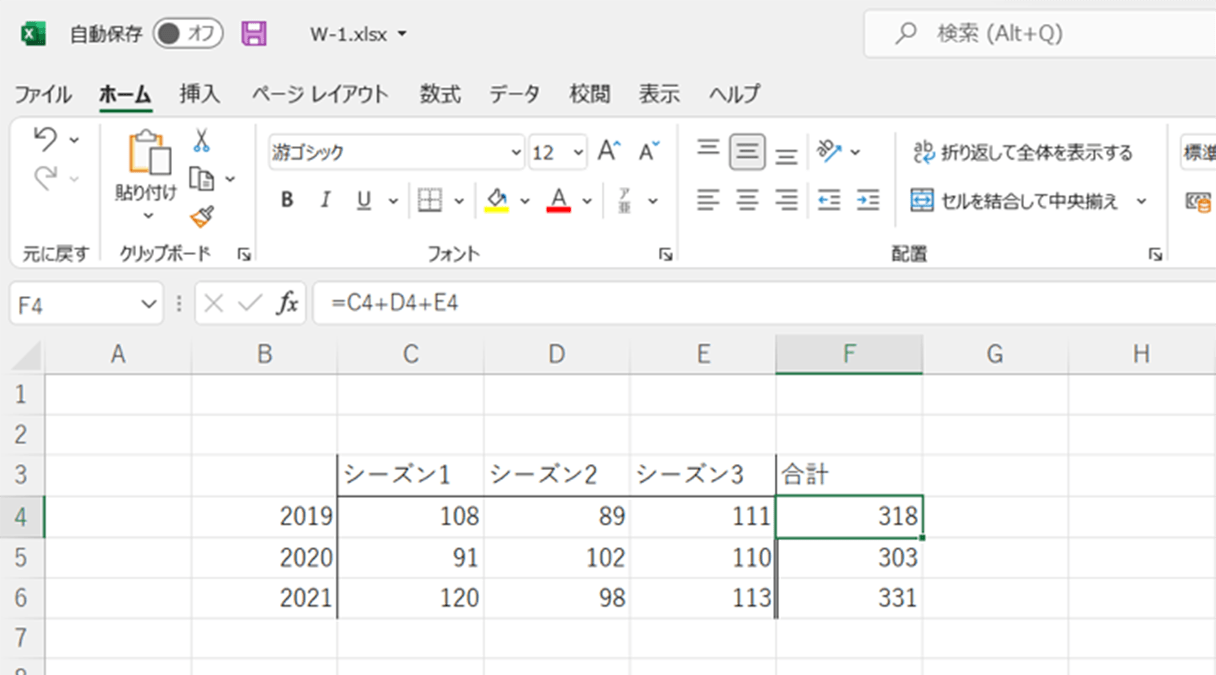1216x675 pixels.
Task: Open the clipboard group dialog launcher
Action: [x=244, y=255]
